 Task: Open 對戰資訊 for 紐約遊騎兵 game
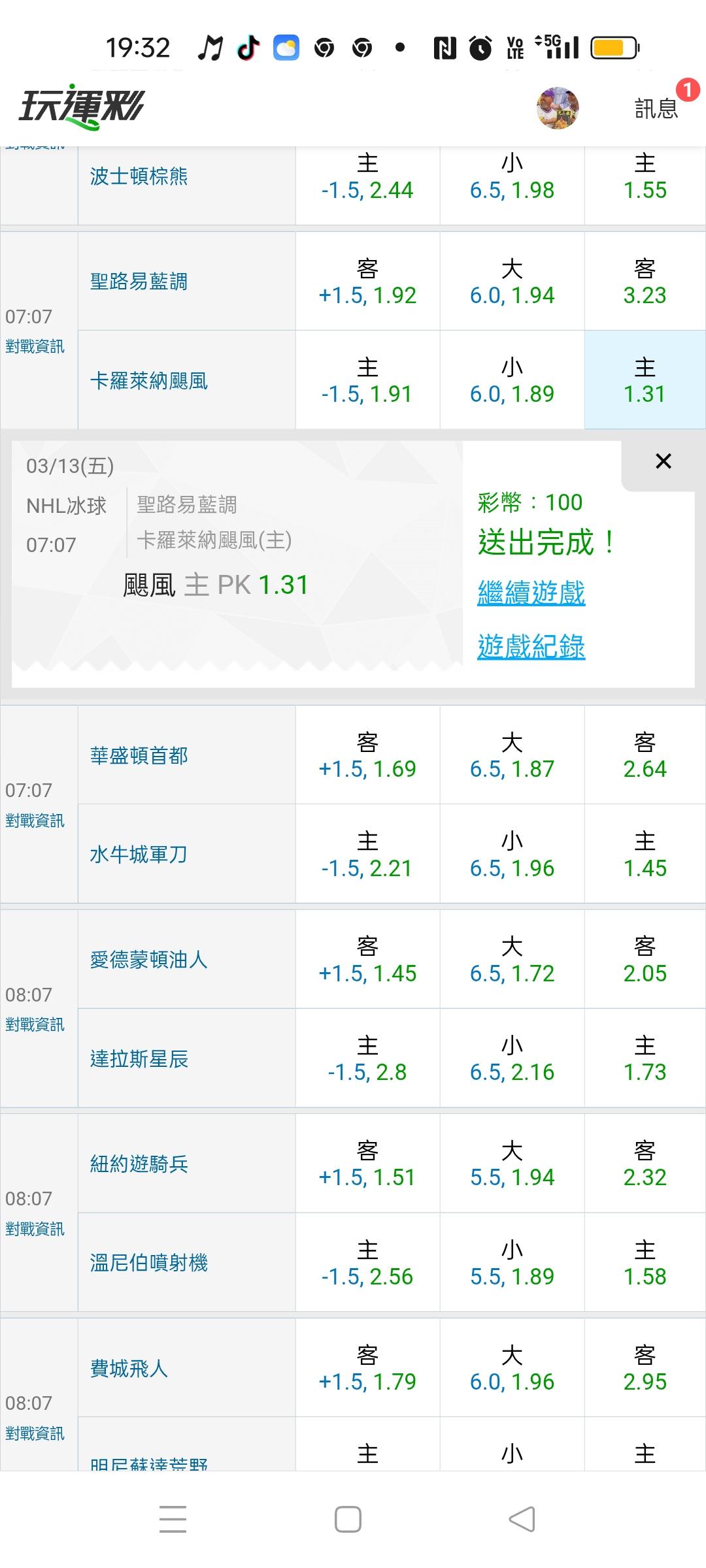pyautogui.click(x=35, y=1229)
